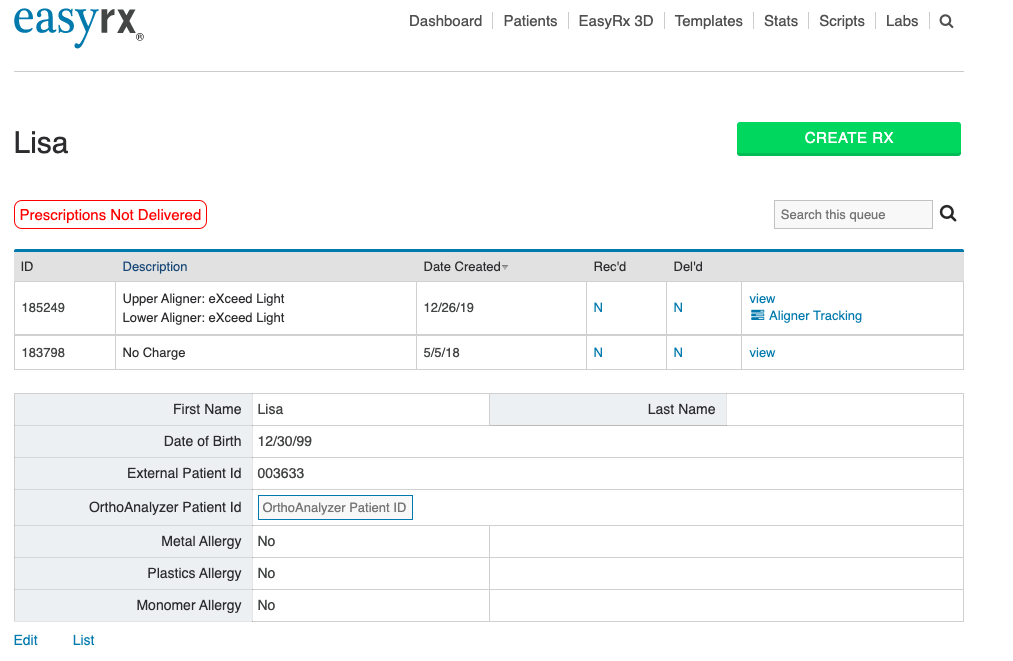Screen dimensions: 1013x661
Task: Click the OrthoAnalyzer Patient Id label
Action: pyautogui.click(x=165, y=507)
